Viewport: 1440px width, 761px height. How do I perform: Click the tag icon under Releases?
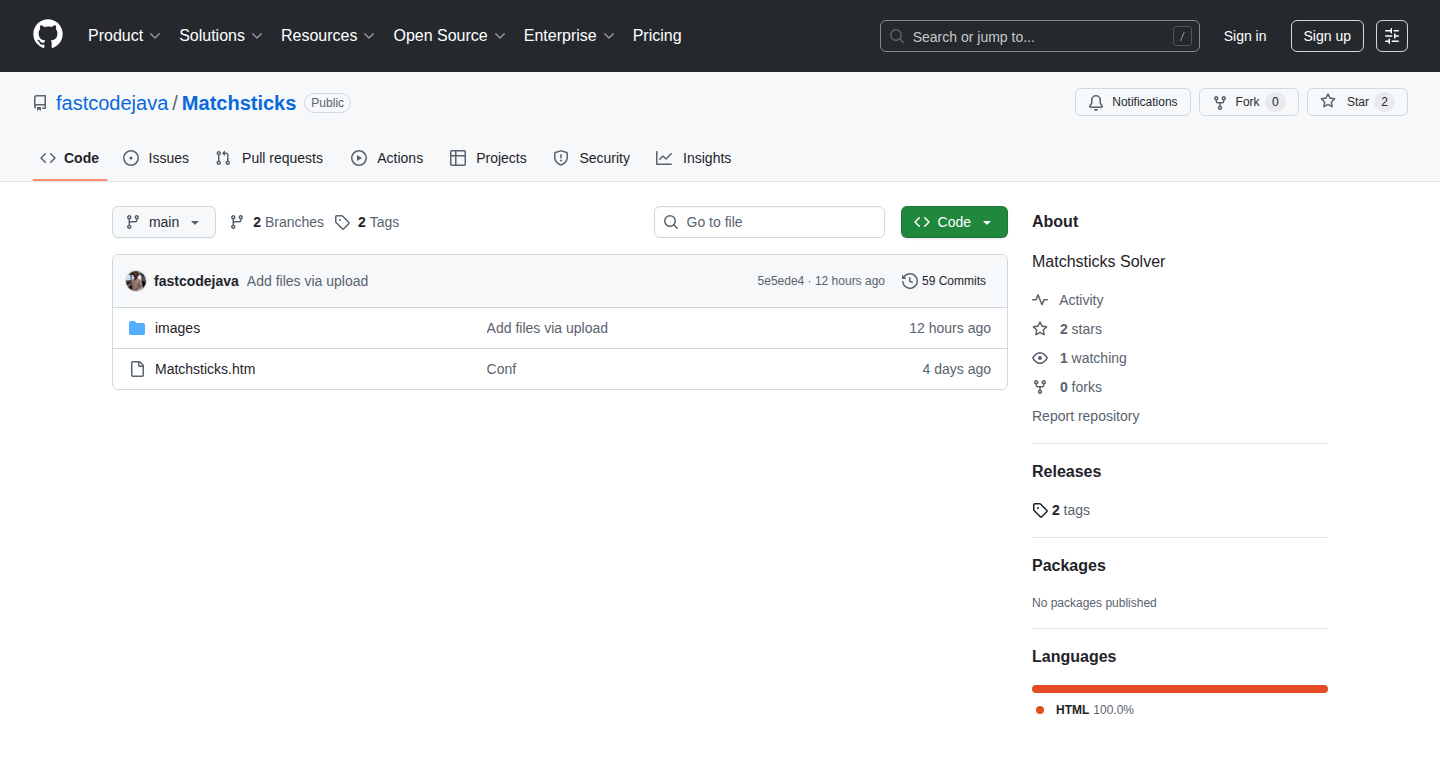(1040, 510)
